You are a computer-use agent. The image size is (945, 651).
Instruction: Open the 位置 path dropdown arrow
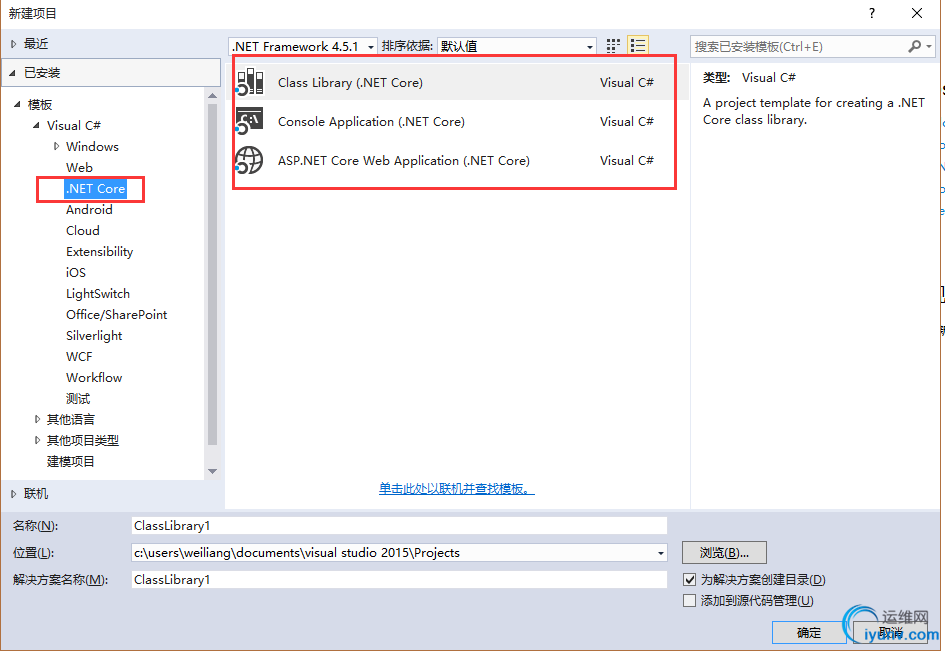click(661, 553)
